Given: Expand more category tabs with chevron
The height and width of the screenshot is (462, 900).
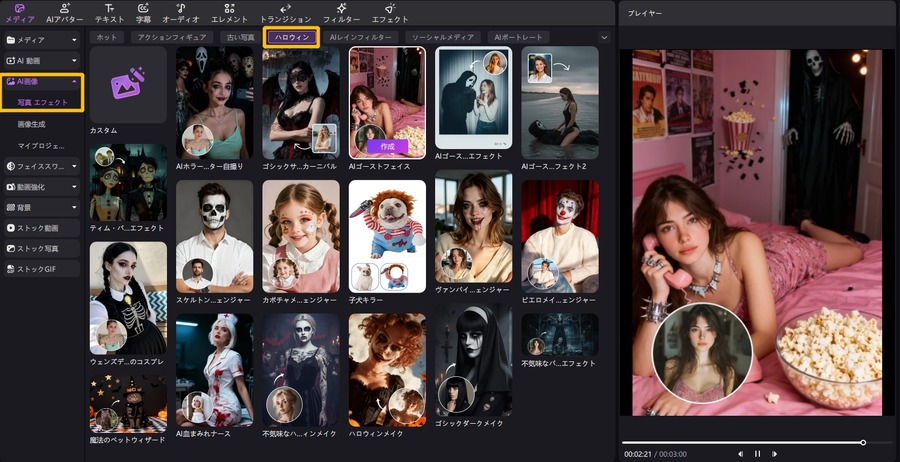Looking at the screenshot, I should (x=603, y=38).
